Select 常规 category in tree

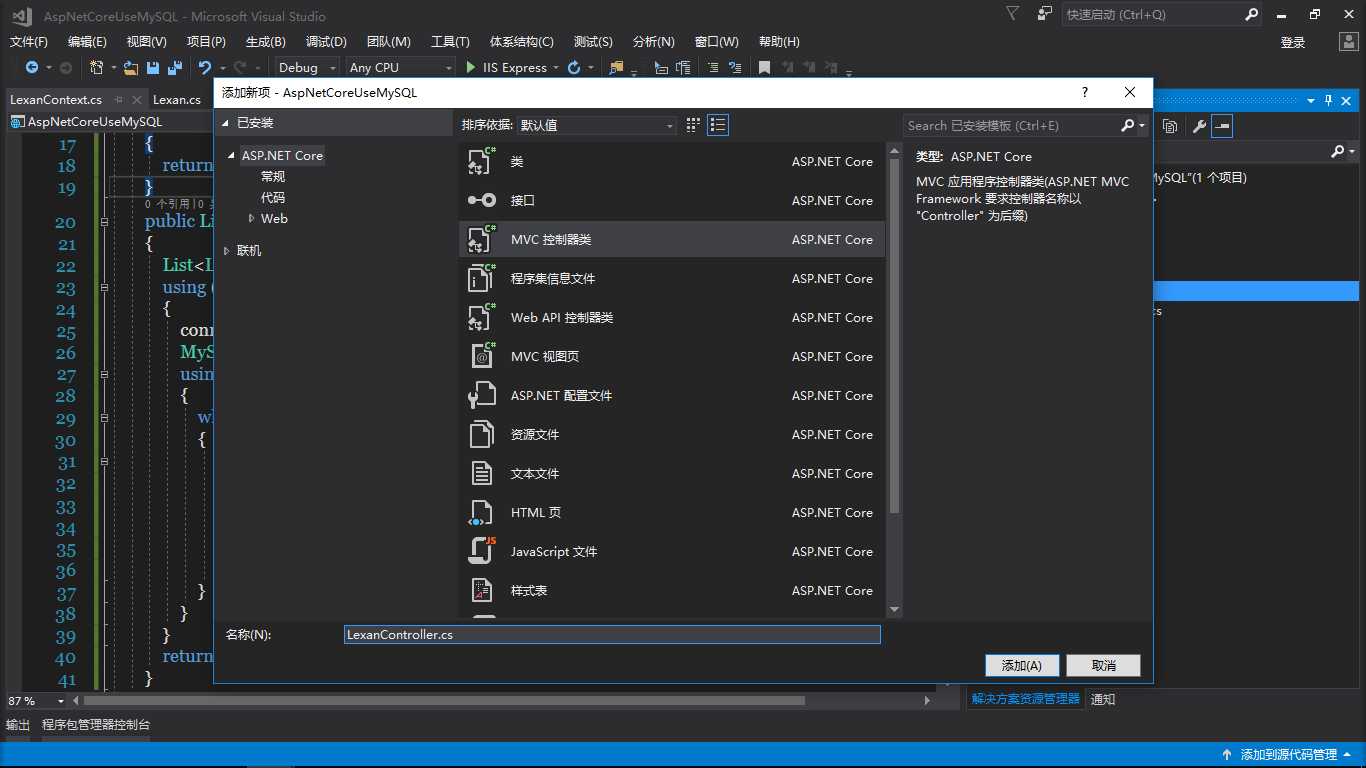[x=273, y=177]
